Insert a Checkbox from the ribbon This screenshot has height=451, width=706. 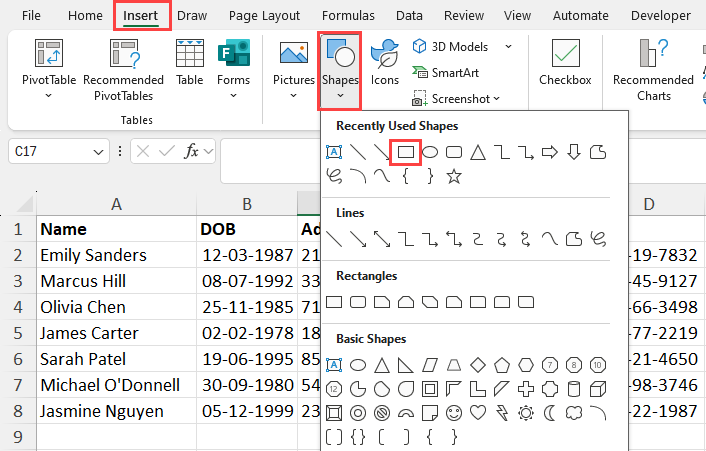565,63
